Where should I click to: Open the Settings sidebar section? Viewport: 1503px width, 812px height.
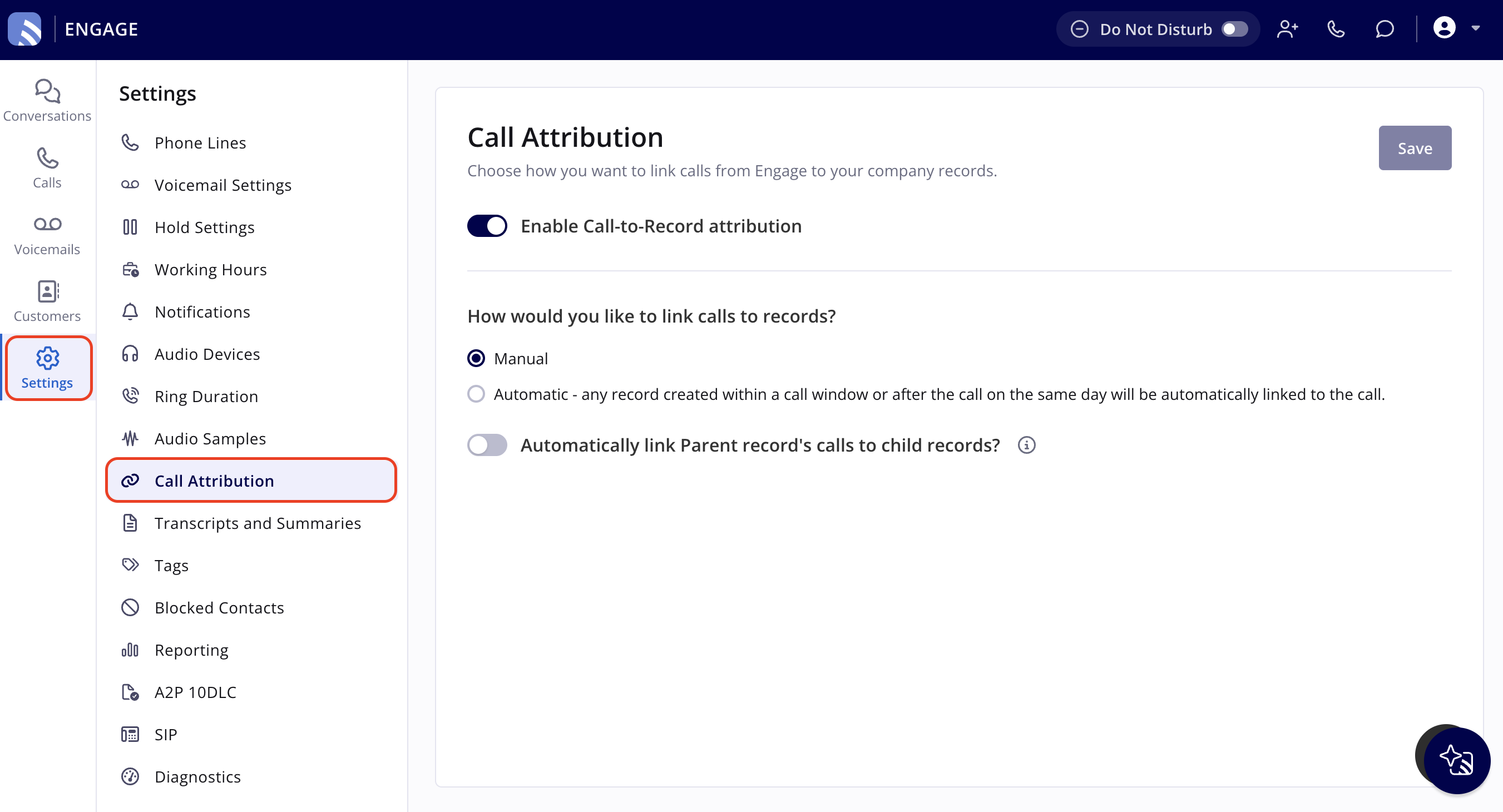coord(47,368)
